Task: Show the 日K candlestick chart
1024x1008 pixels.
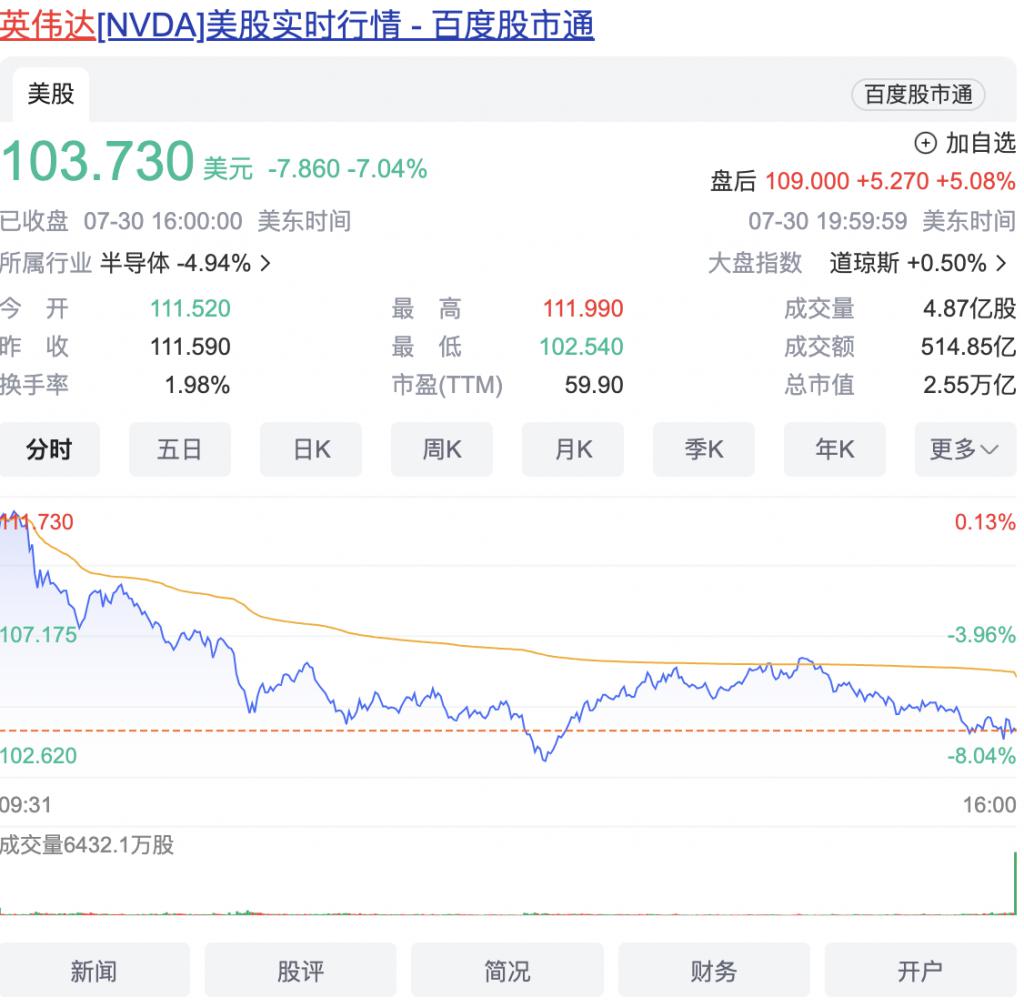Action: [311, 450]
